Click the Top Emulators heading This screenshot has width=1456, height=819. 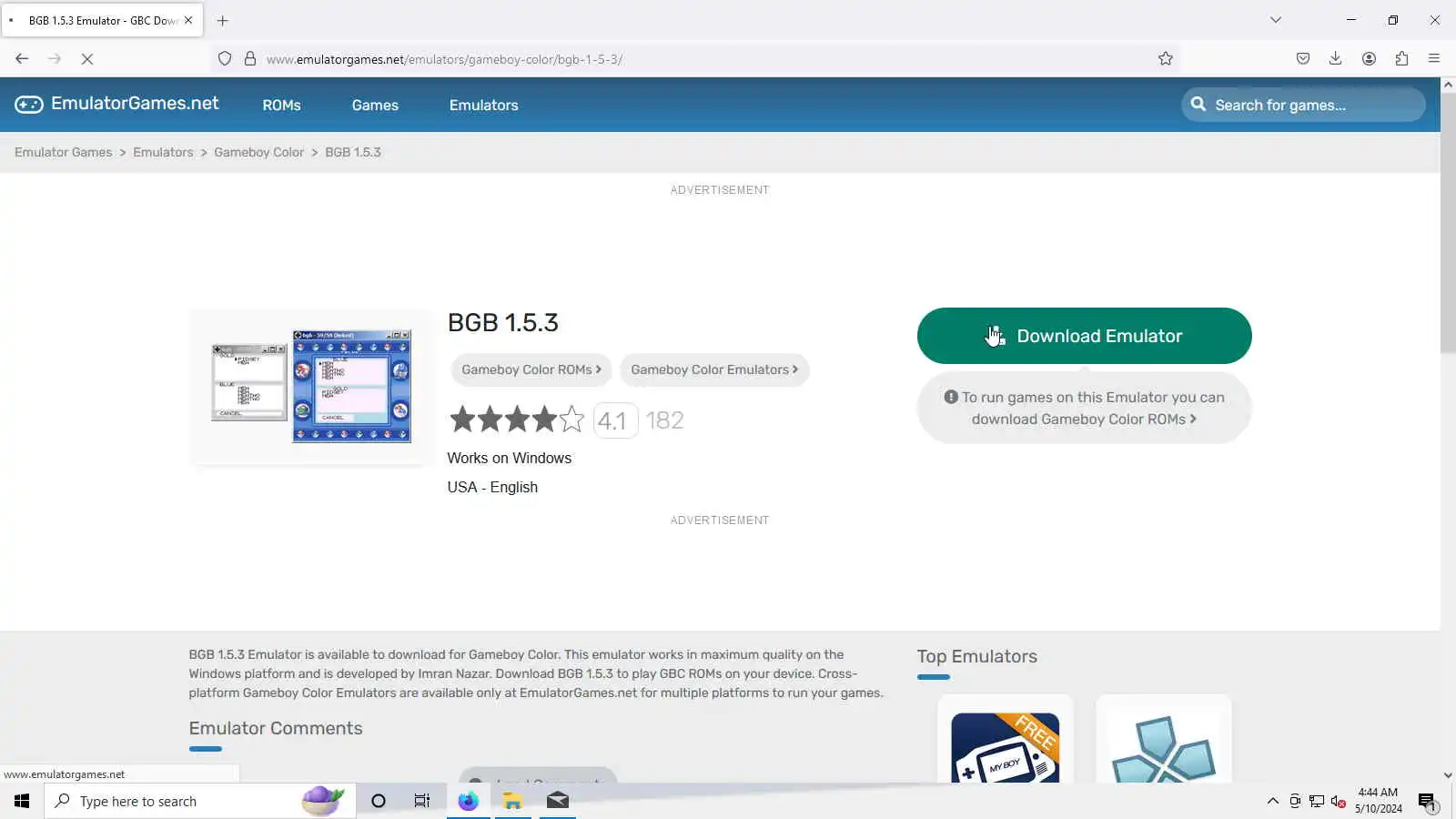(977, 657)
